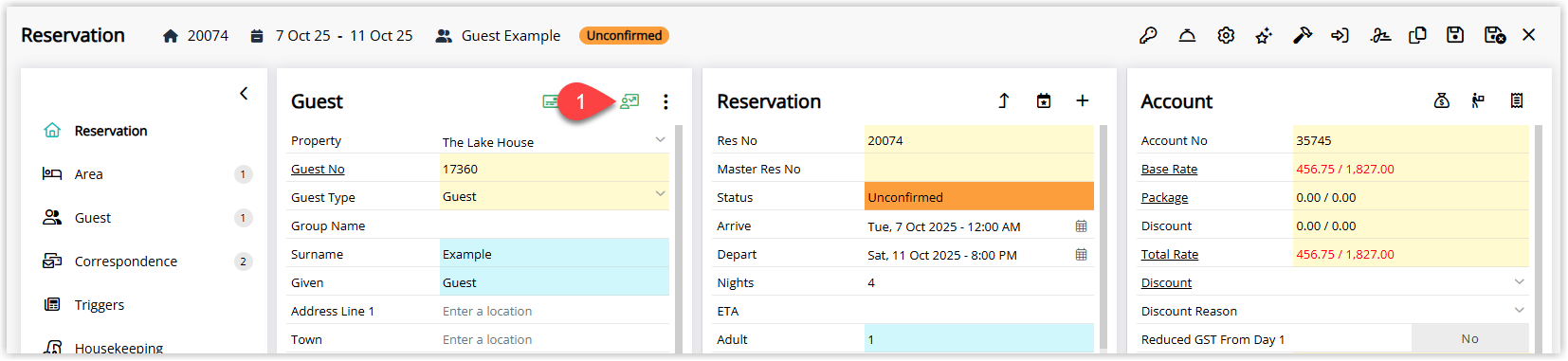Click the money bag icon in Account panel
This screenshot has height=361, width=1568.
click(1442, 100)
